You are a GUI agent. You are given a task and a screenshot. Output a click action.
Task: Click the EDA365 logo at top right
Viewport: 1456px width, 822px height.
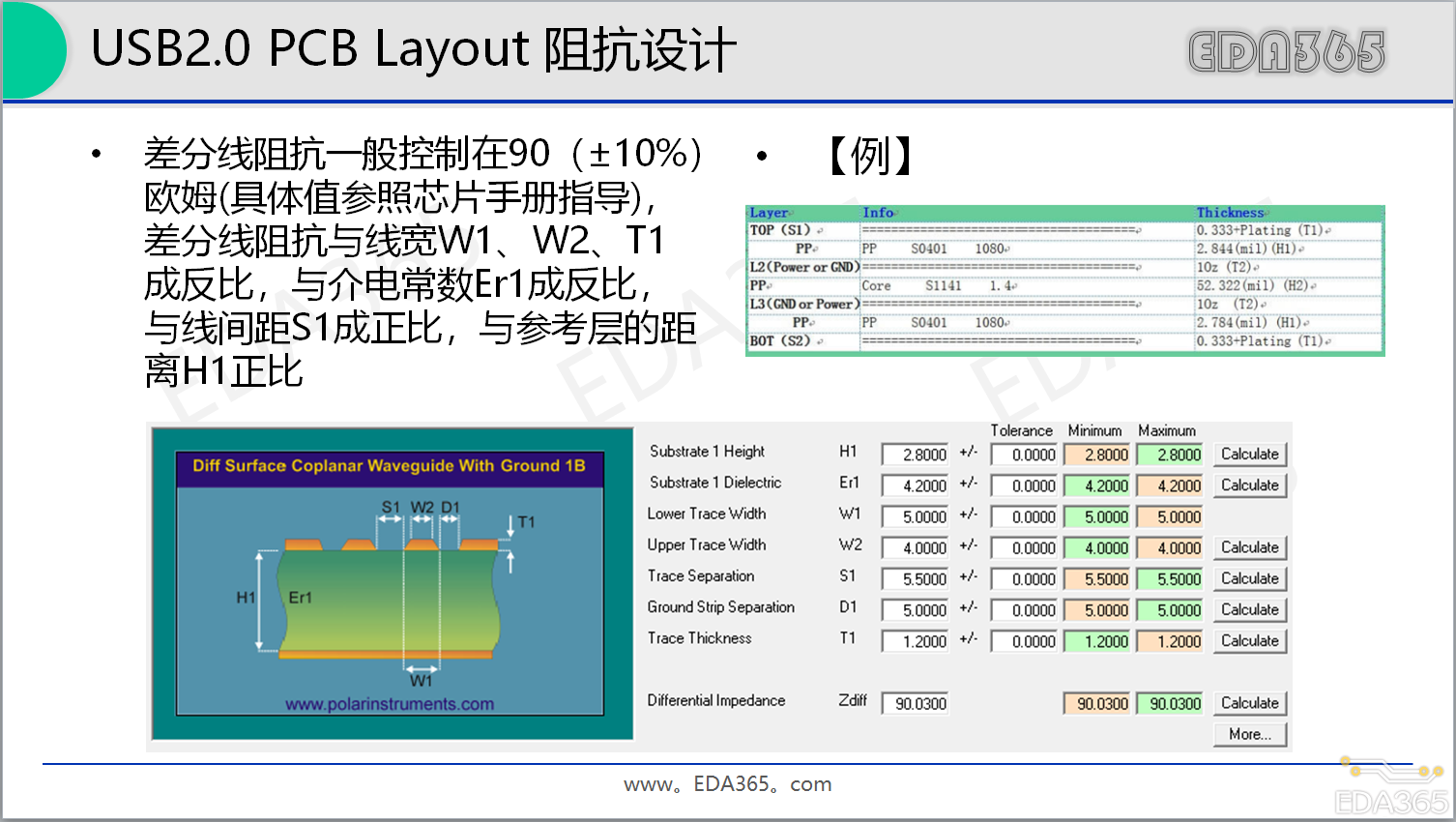tap(1287, 52)
